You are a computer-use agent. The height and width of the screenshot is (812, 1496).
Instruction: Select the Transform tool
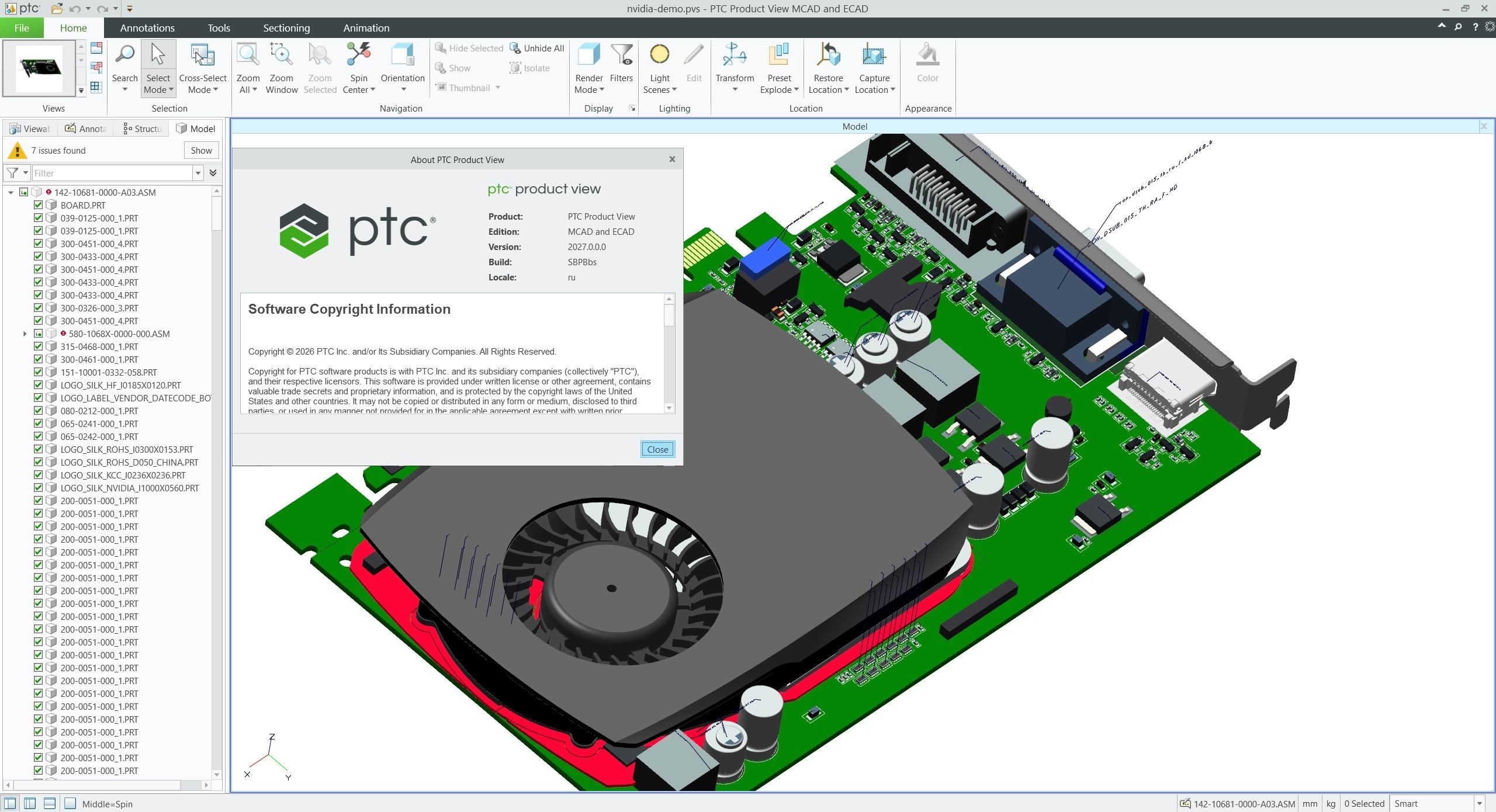(x=735, y=67)
